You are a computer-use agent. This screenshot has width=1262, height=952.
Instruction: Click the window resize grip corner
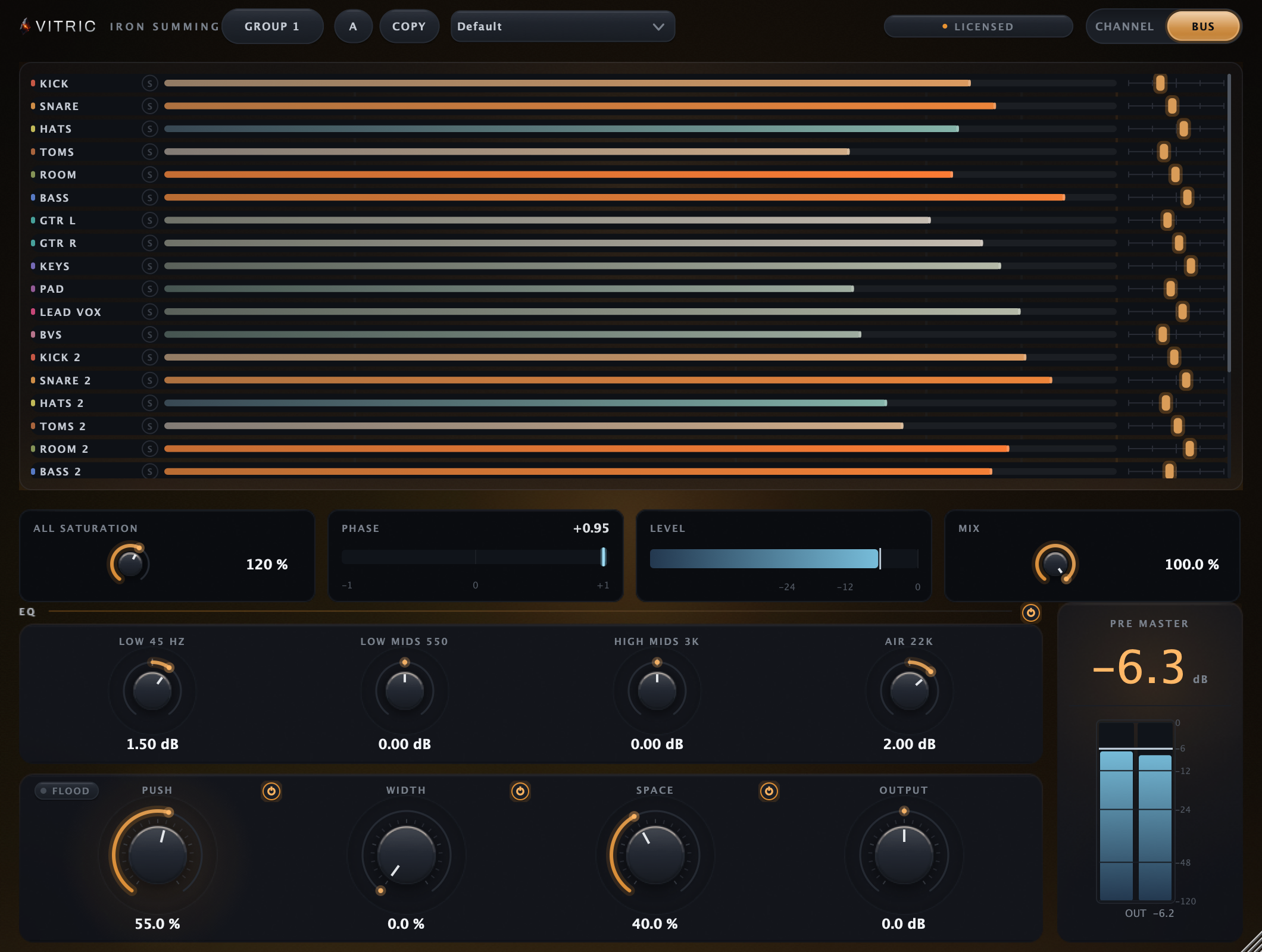pyautogui.click(x=1251, y=941)
